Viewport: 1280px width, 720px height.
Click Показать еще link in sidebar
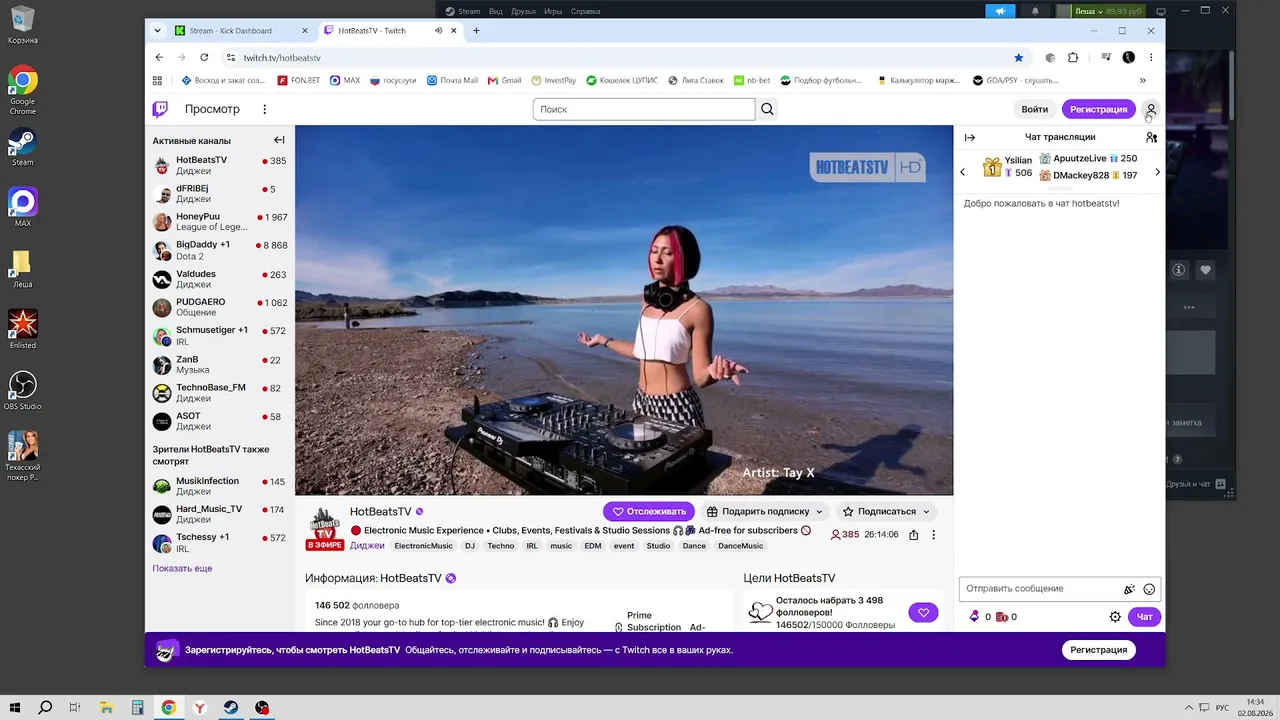point(182,568)
